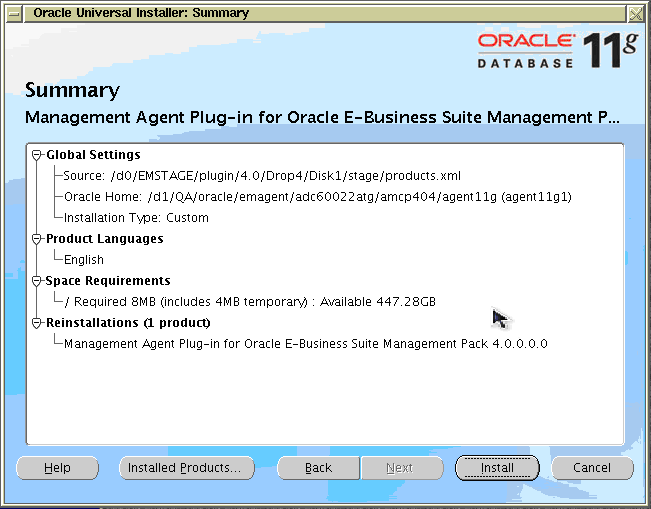Select the Space Requirements heading

[108, 281]
